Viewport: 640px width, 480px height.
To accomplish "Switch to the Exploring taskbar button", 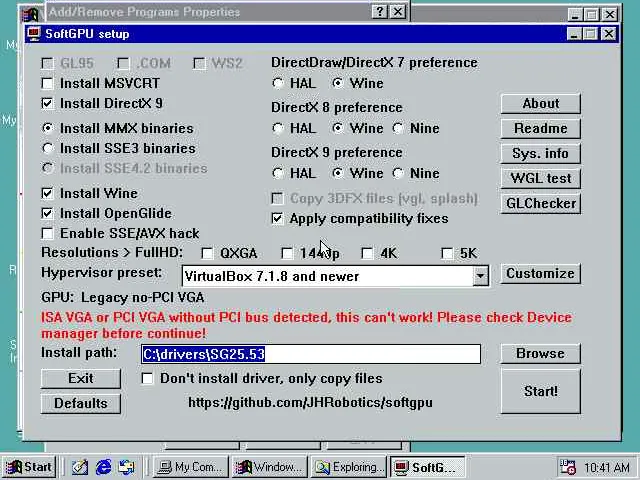I will [x=349, y=467].
